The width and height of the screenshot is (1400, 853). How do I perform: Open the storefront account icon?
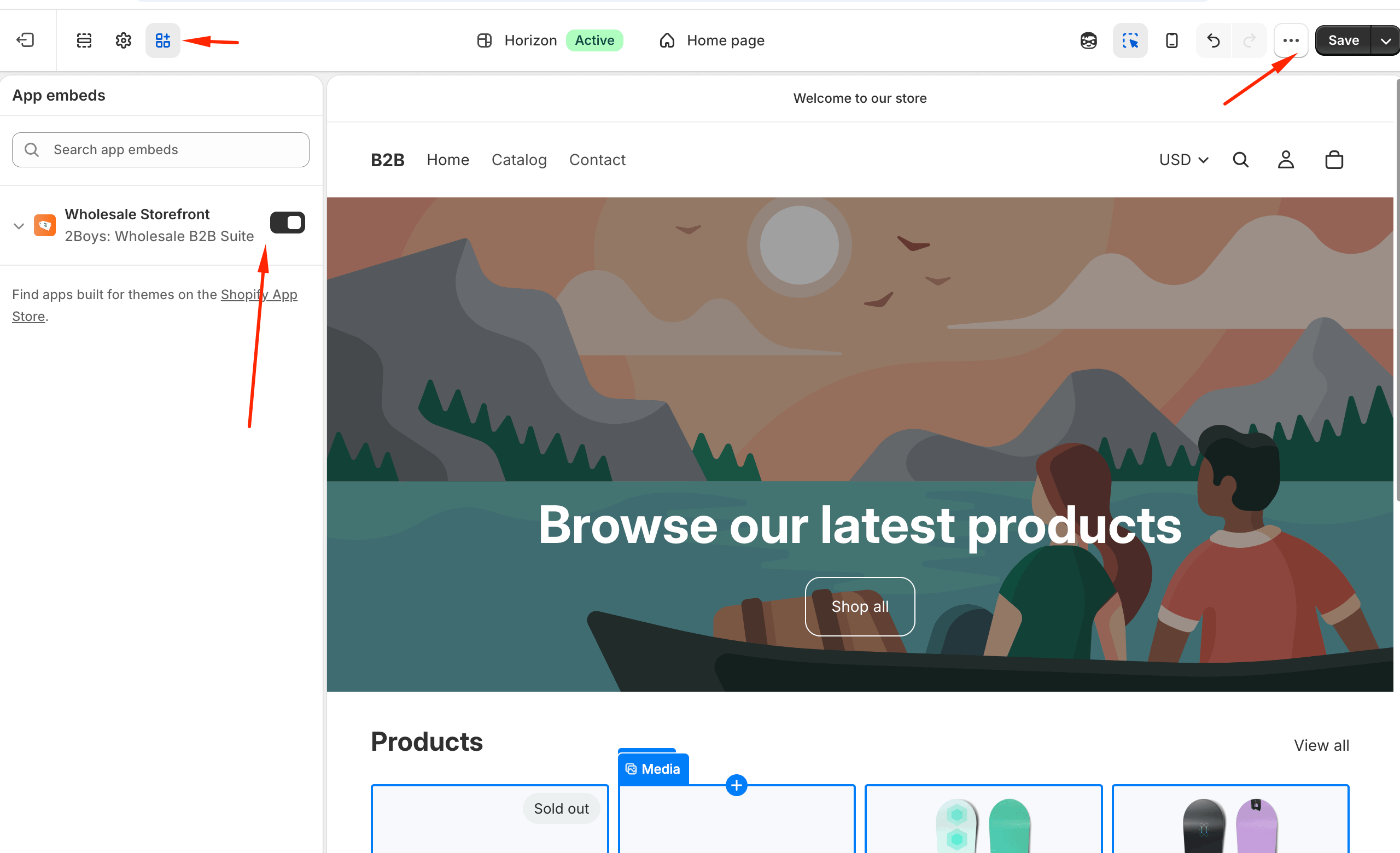click(x=1286, y=160)
